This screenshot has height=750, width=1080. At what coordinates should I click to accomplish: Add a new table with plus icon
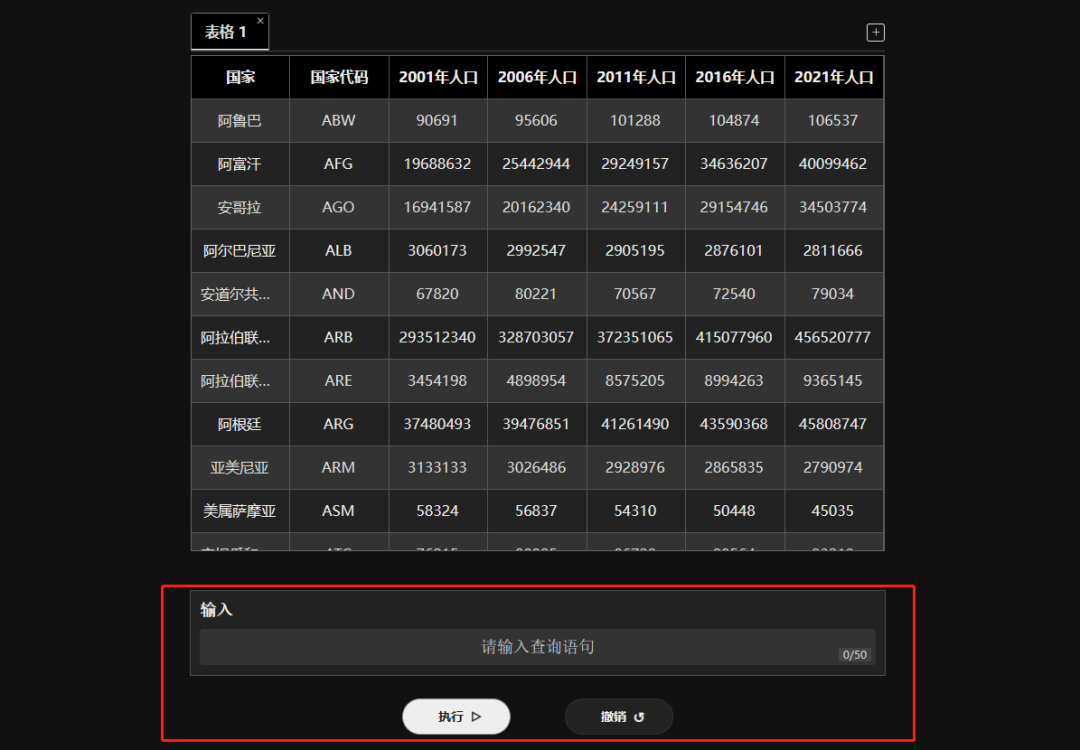click(875, 32)
